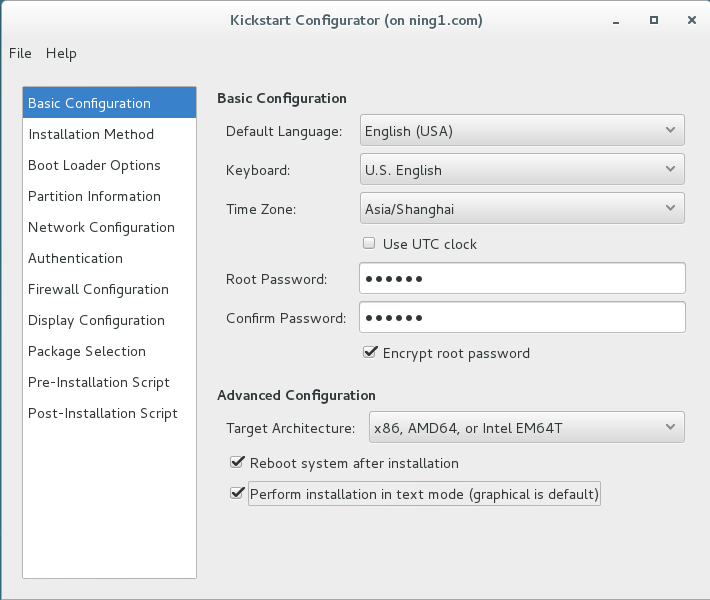
Task: Open Partition Information section
Action: 94,196
